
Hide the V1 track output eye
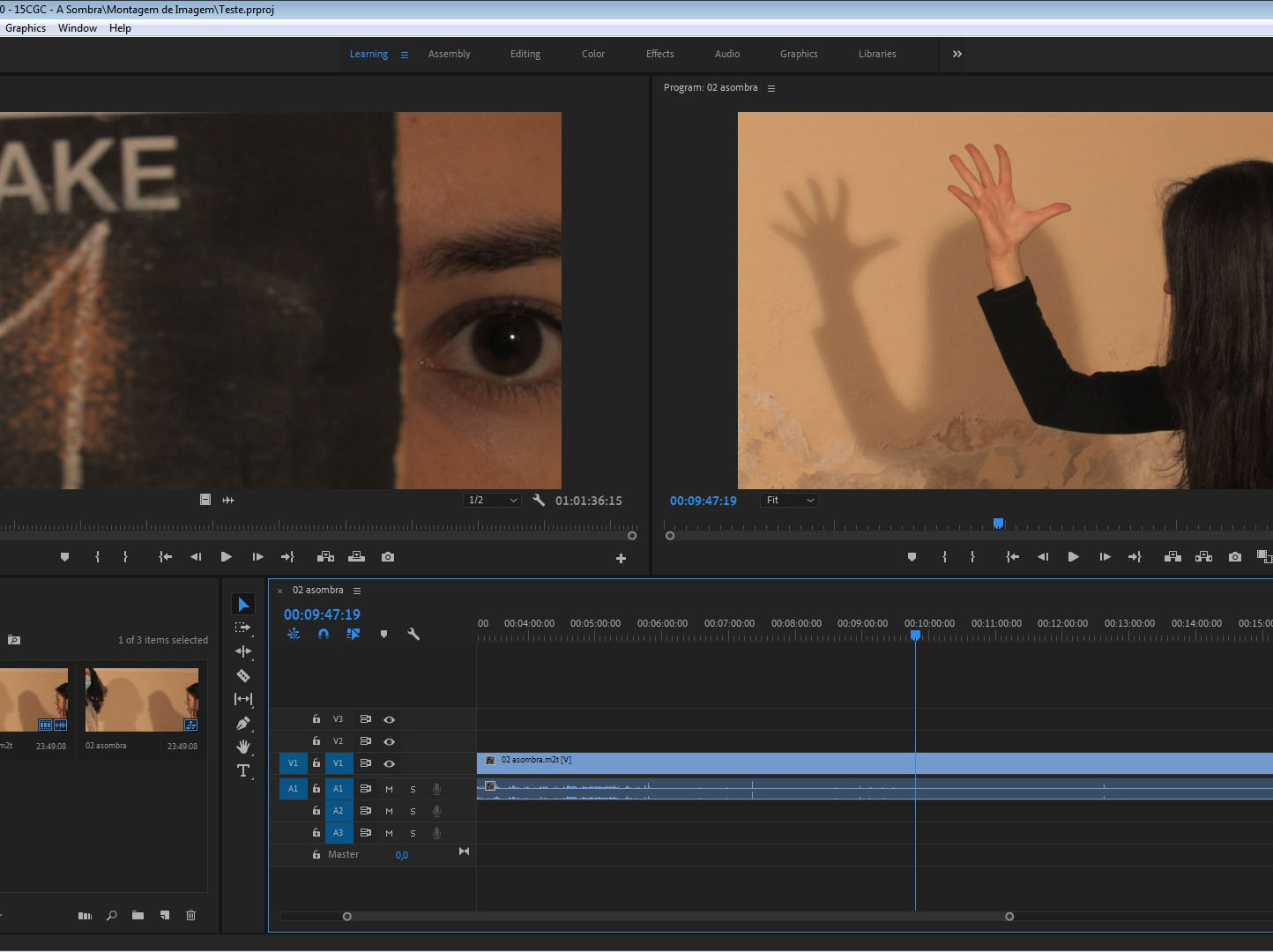click(x=389, y=763)
